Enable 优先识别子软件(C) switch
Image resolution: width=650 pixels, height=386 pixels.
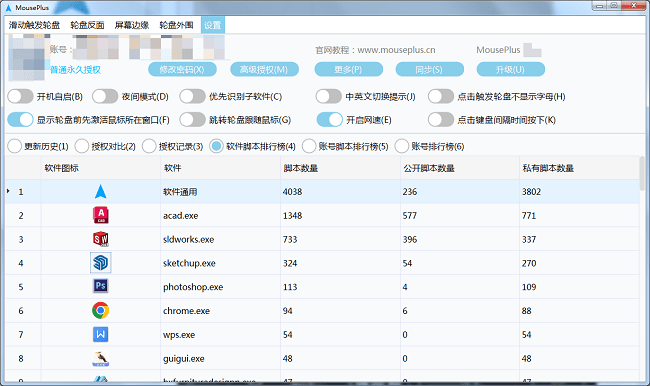pyautogui.click(x=192, y=96)
